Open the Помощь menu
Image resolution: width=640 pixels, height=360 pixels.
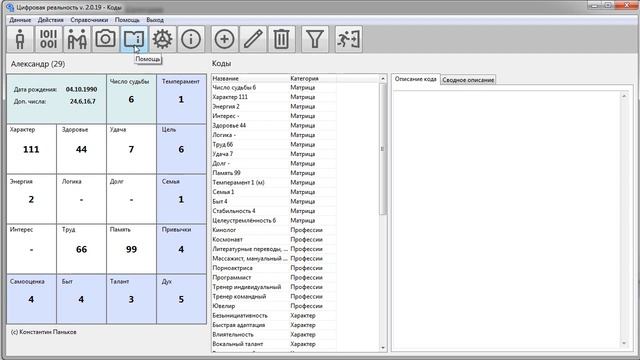point(127,20)
